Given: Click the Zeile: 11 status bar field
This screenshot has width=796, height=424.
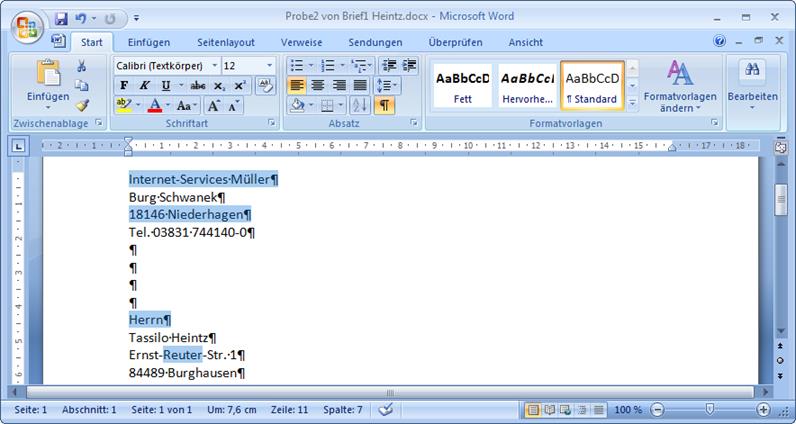Looking at the screenshot, I should pyautogui.click(x=291, y=410).
